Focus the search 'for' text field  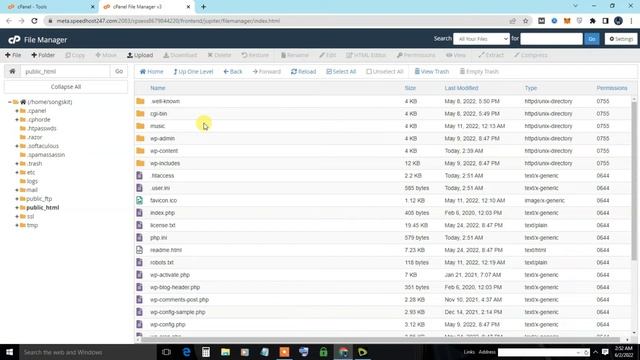point(551,39)
